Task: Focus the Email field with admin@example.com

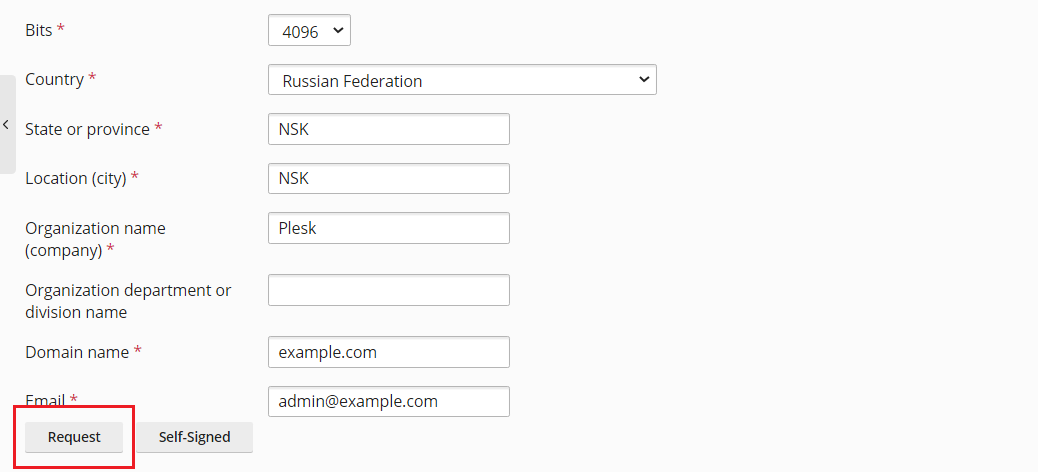Action: [x=388, y=401]
